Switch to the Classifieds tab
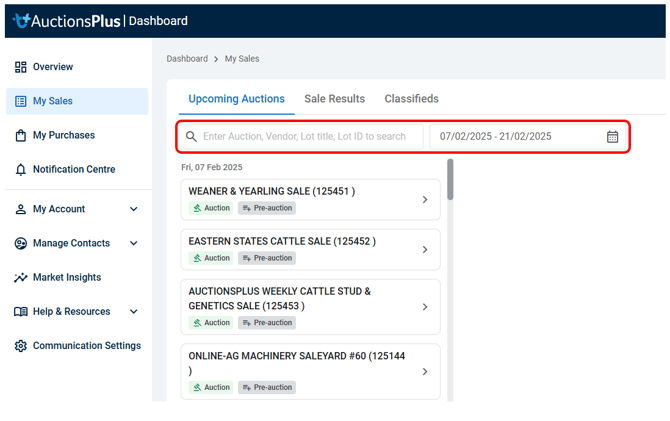Viewport: 670px width, 421px height. 412,99
